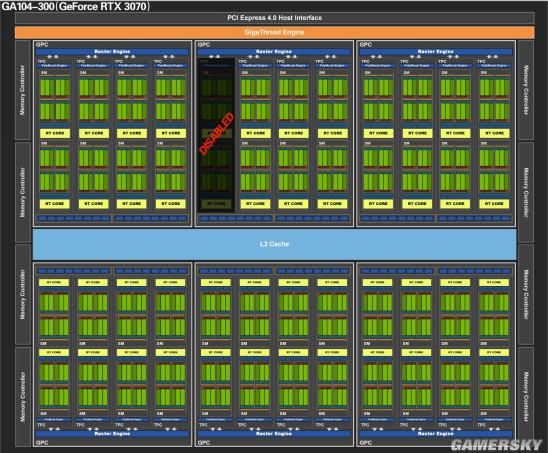The height and width of the screenshot is (453, 548).
Task: Click the bottom-right GPC Raster Engine bar
Action: coord(435,434)
